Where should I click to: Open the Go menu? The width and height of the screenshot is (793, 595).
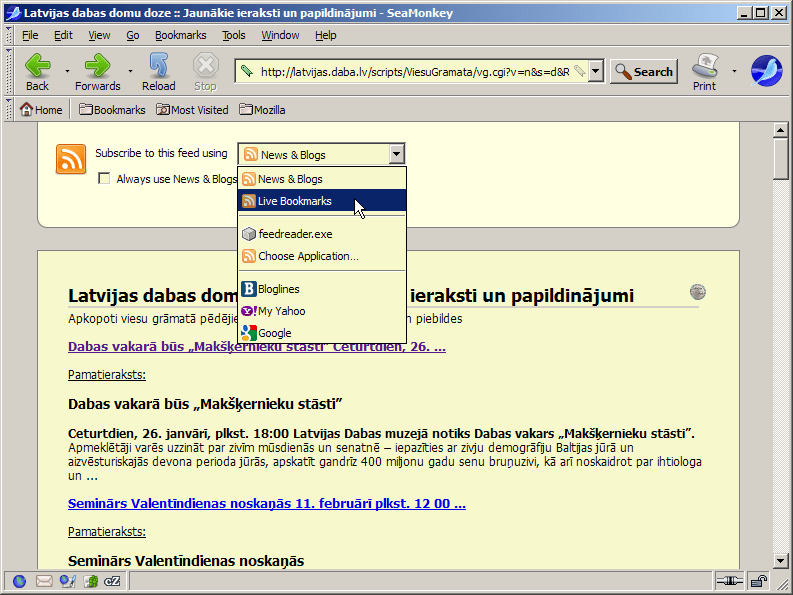coord(133,35)
